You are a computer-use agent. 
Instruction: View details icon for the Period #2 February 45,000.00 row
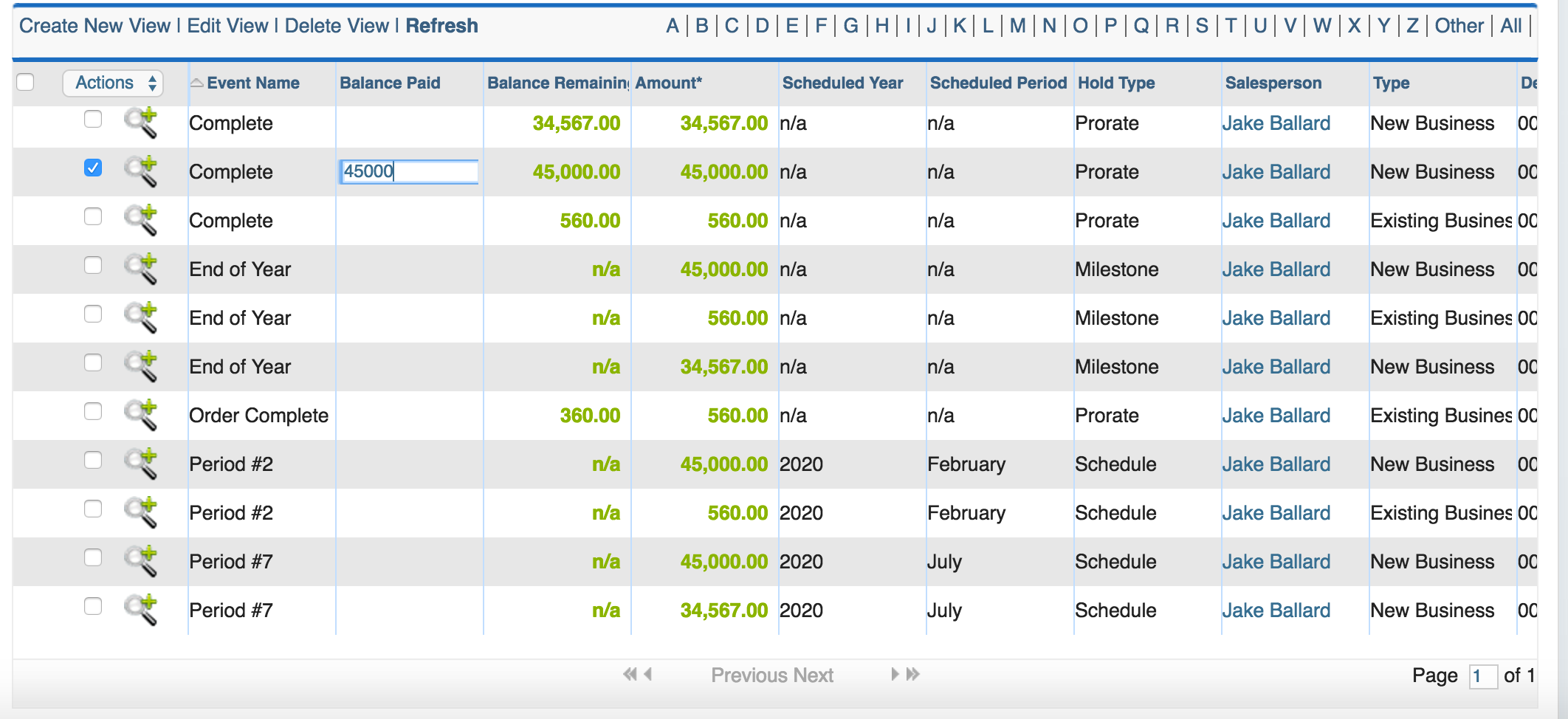click(140, 464)
